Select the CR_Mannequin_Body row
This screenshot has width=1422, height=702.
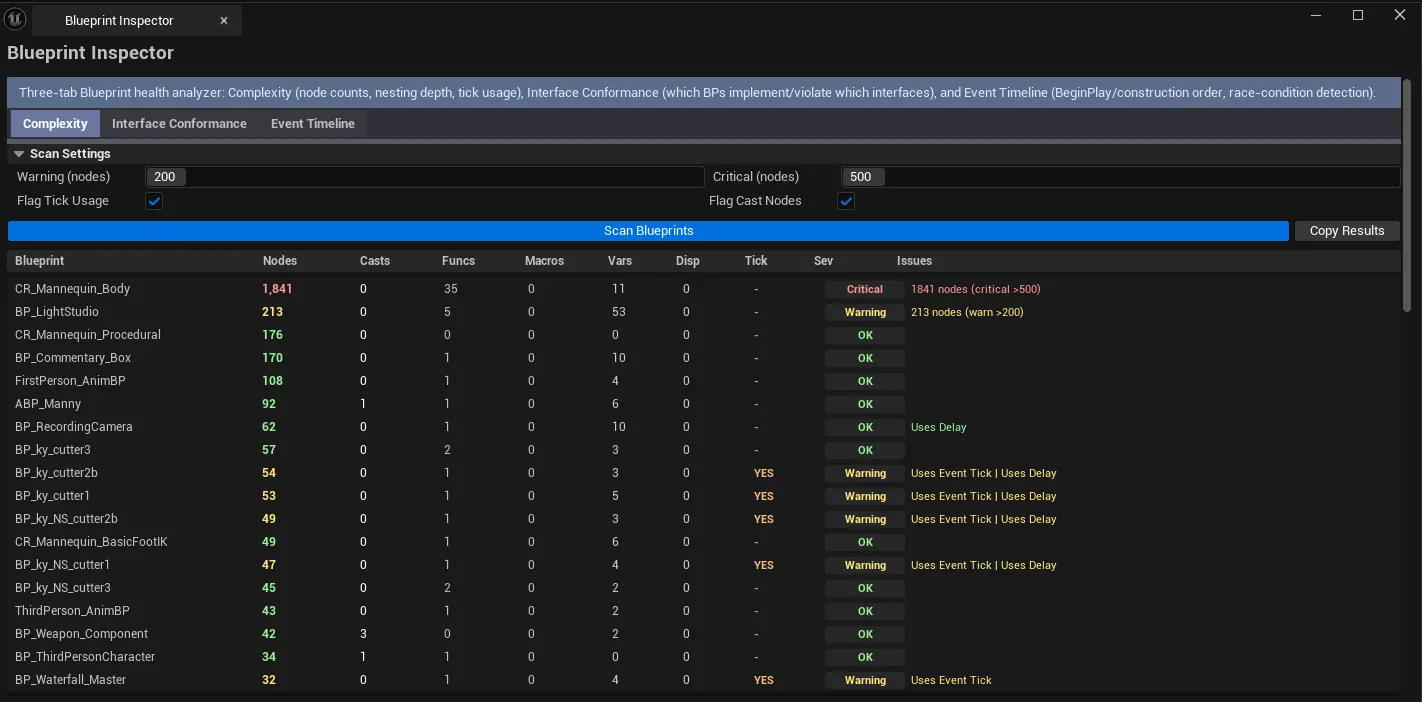click(x=704, y=289)
